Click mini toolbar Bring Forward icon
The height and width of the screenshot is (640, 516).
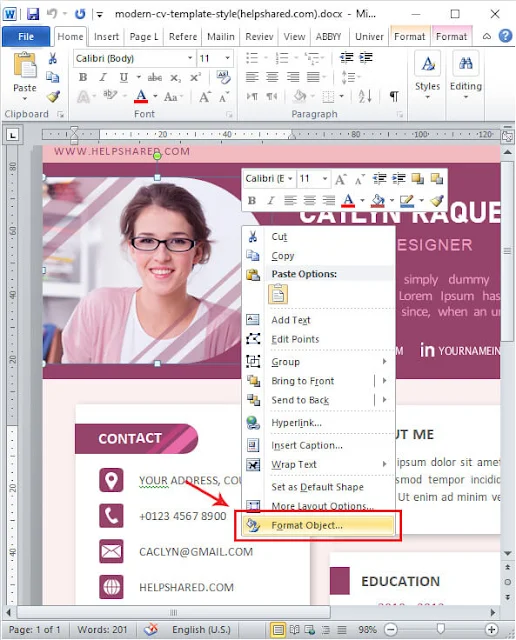click(417, 178)
